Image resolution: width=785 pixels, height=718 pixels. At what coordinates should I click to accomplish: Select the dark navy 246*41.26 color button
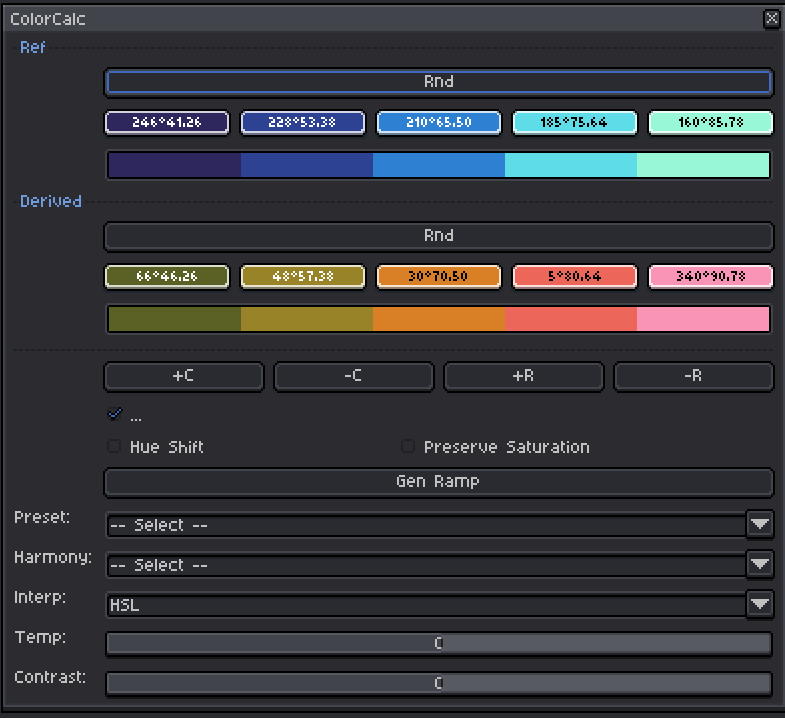[167, 122]
